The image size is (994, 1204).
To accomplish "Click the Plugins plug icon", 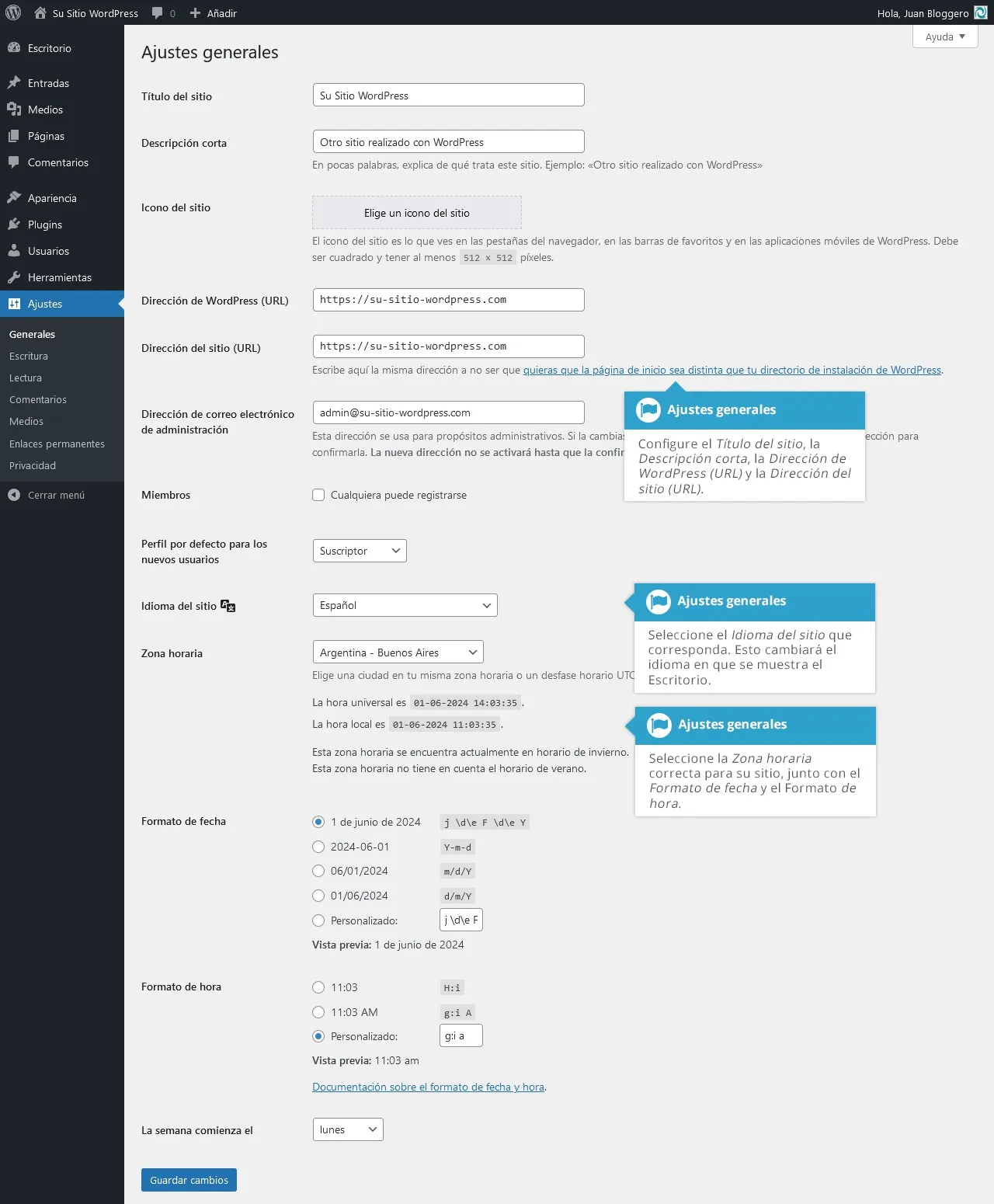I will 14,224.
